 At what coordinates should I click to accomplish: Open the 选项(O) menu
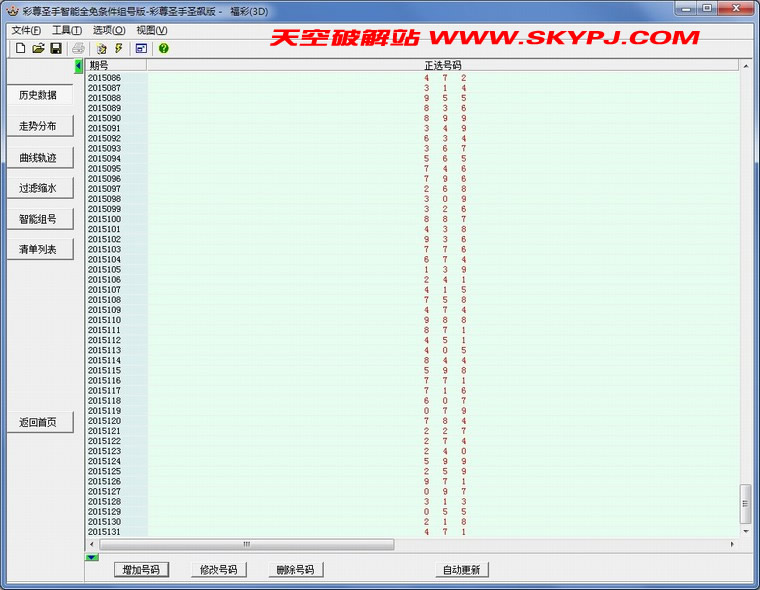coord(109,30)
